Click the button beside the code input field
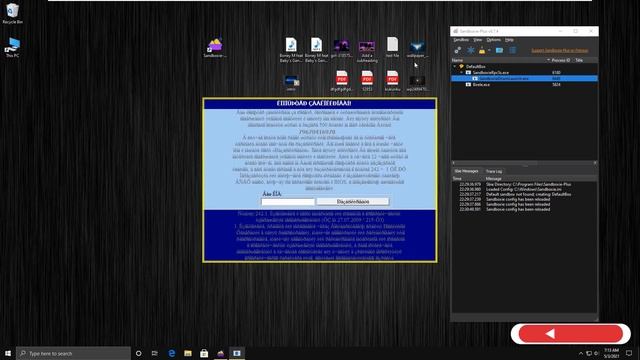 [353, 202]
